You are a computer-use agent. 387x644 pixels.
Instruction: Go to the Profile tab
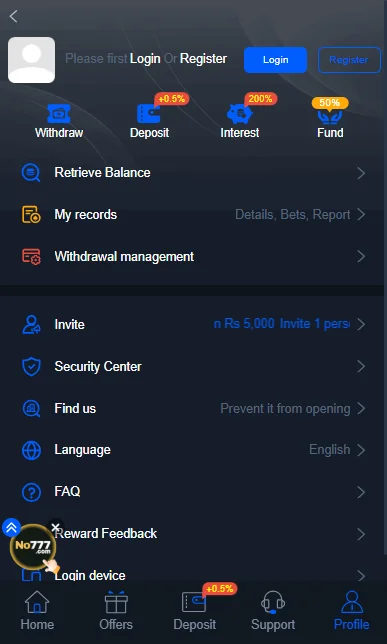351,611
